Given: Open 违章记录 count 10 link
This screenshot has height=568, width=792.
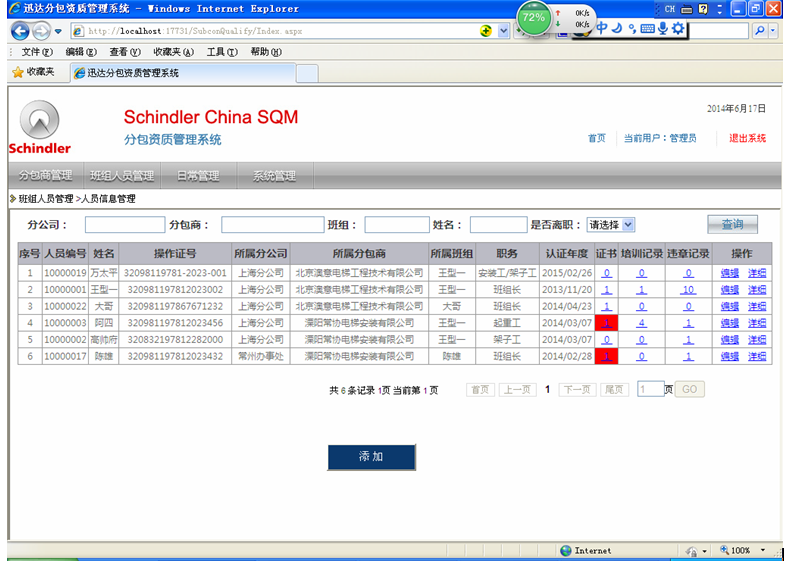Looking at the screenshot, I should point(688,290).
